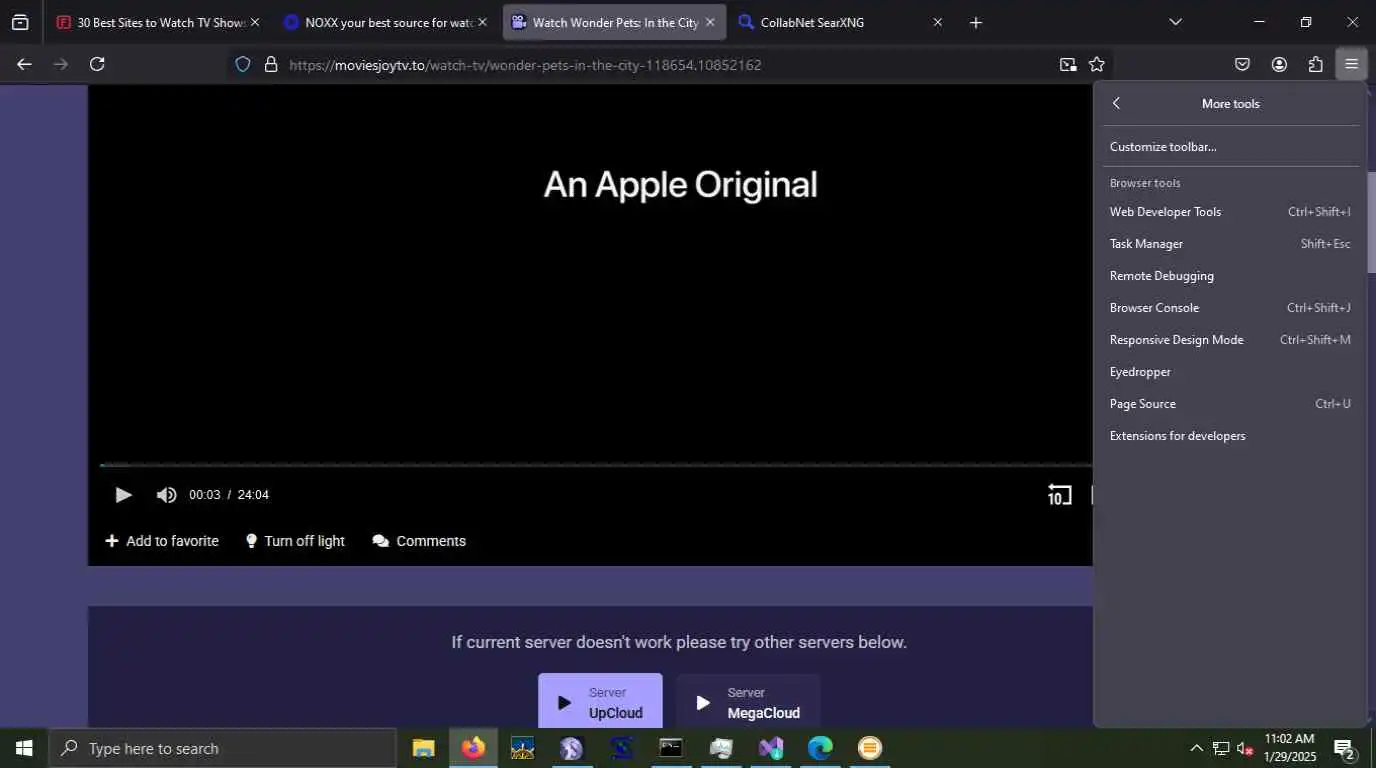Toggle Turn off light

[295, 541]
